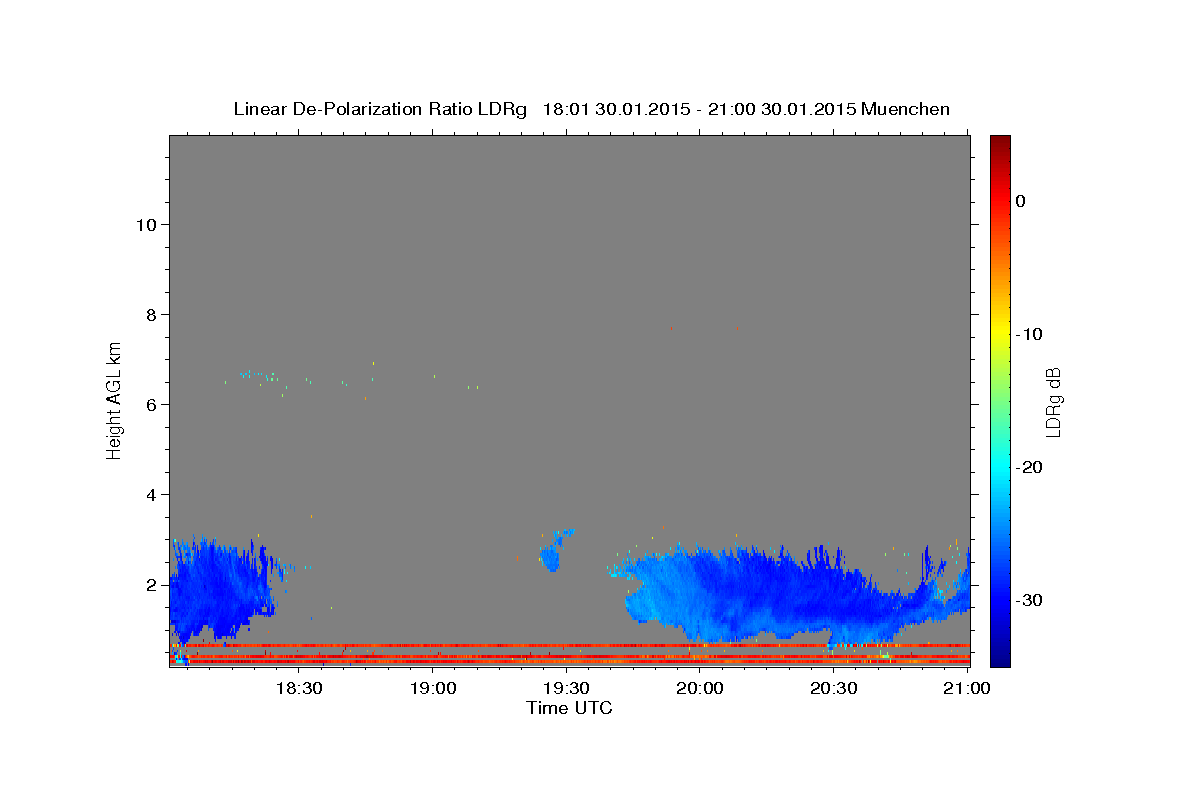This screenshot has width=1200, height=800.
Task: Click the dark red top of colorbar
Action: click(x=1000, y=143)
